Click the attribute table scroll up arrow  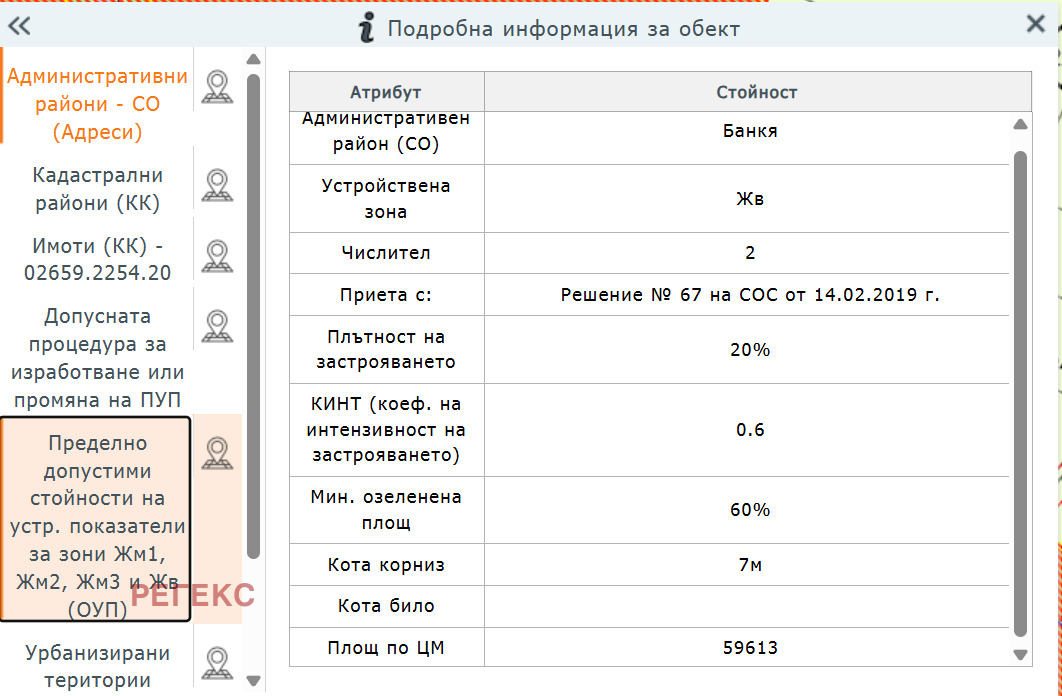(1020, 125)
